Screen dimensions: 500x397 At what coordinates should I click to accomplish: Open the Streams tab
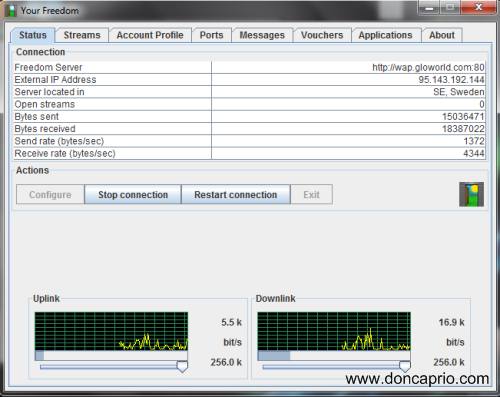pos(82,35)
